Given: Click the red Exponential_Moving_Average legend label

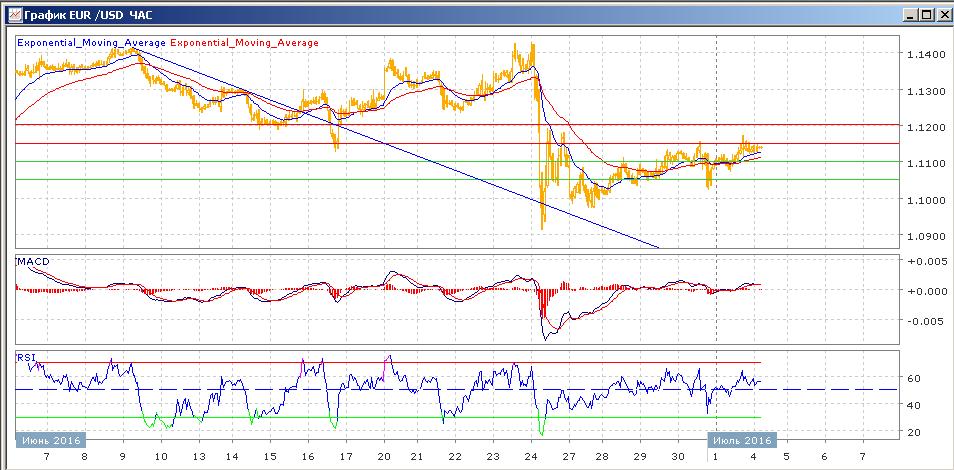Looking at the screenshot, I should coord(246,43).
